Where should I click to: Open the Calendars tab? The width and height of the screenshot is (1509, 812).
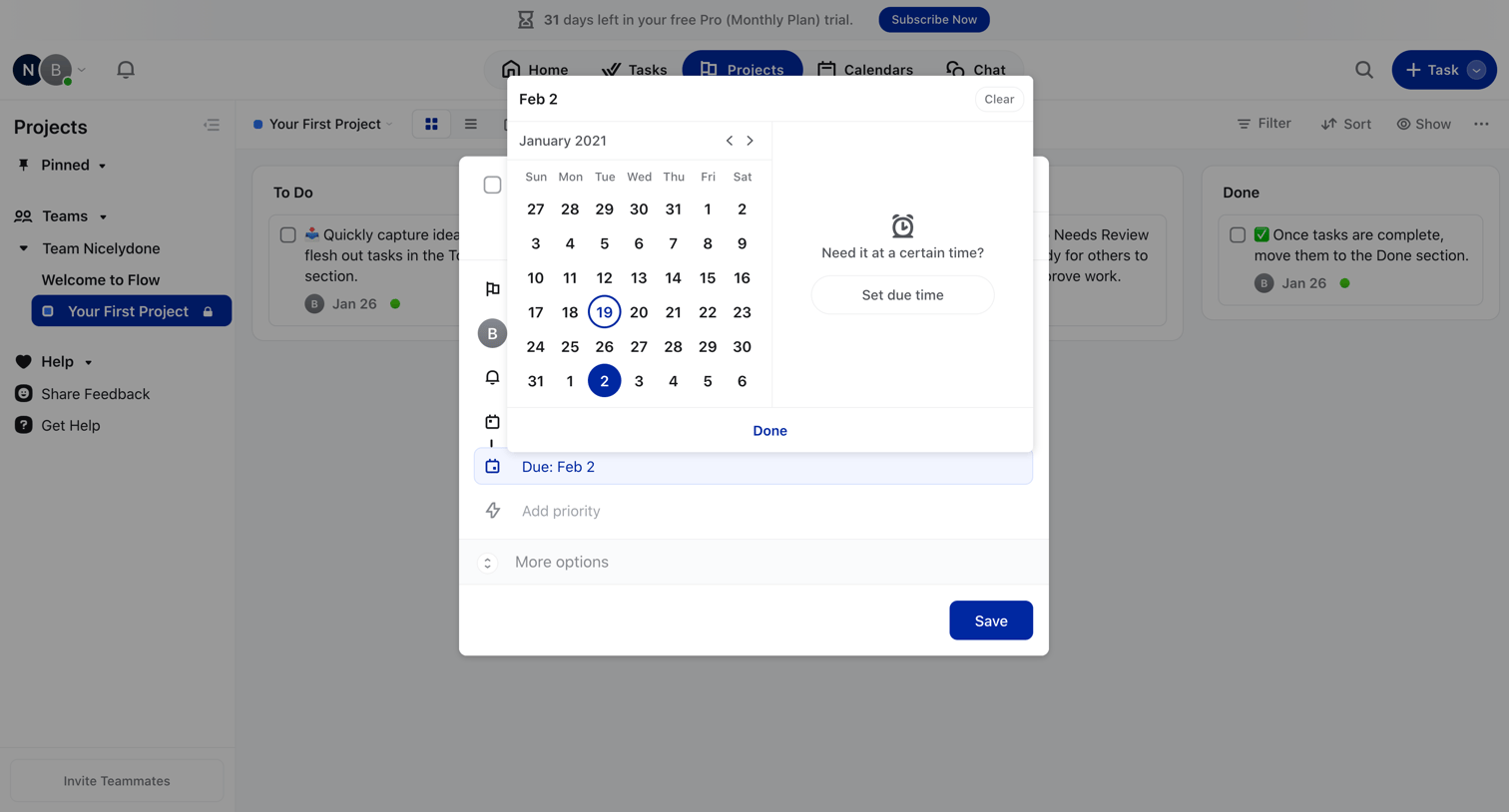click(865, 70)
